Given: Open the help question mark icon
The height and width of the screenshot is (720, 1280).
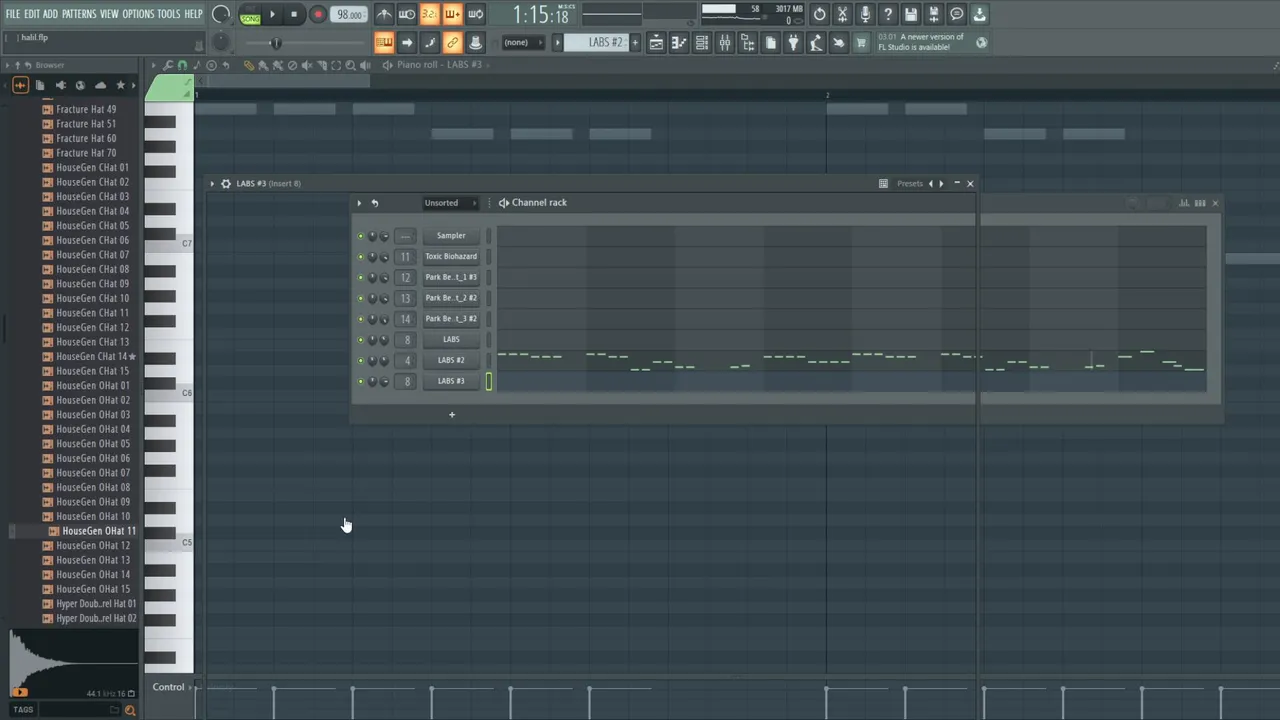Looking at the screenshot, I should coord(888,14).
